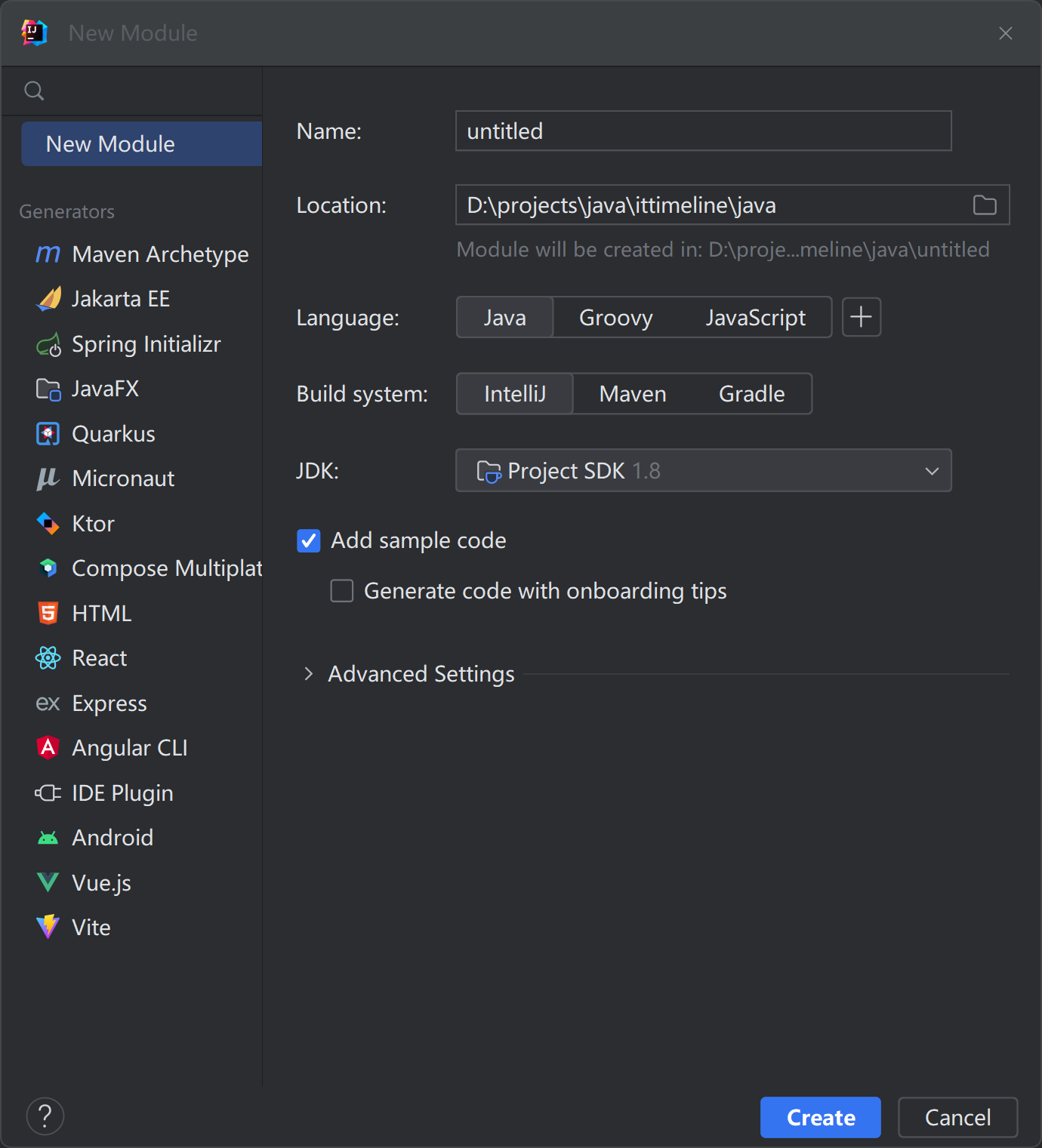Viewport: 1042px width, 1148px height.
Task: Click the React atom icon
Action: pos(48,658)
